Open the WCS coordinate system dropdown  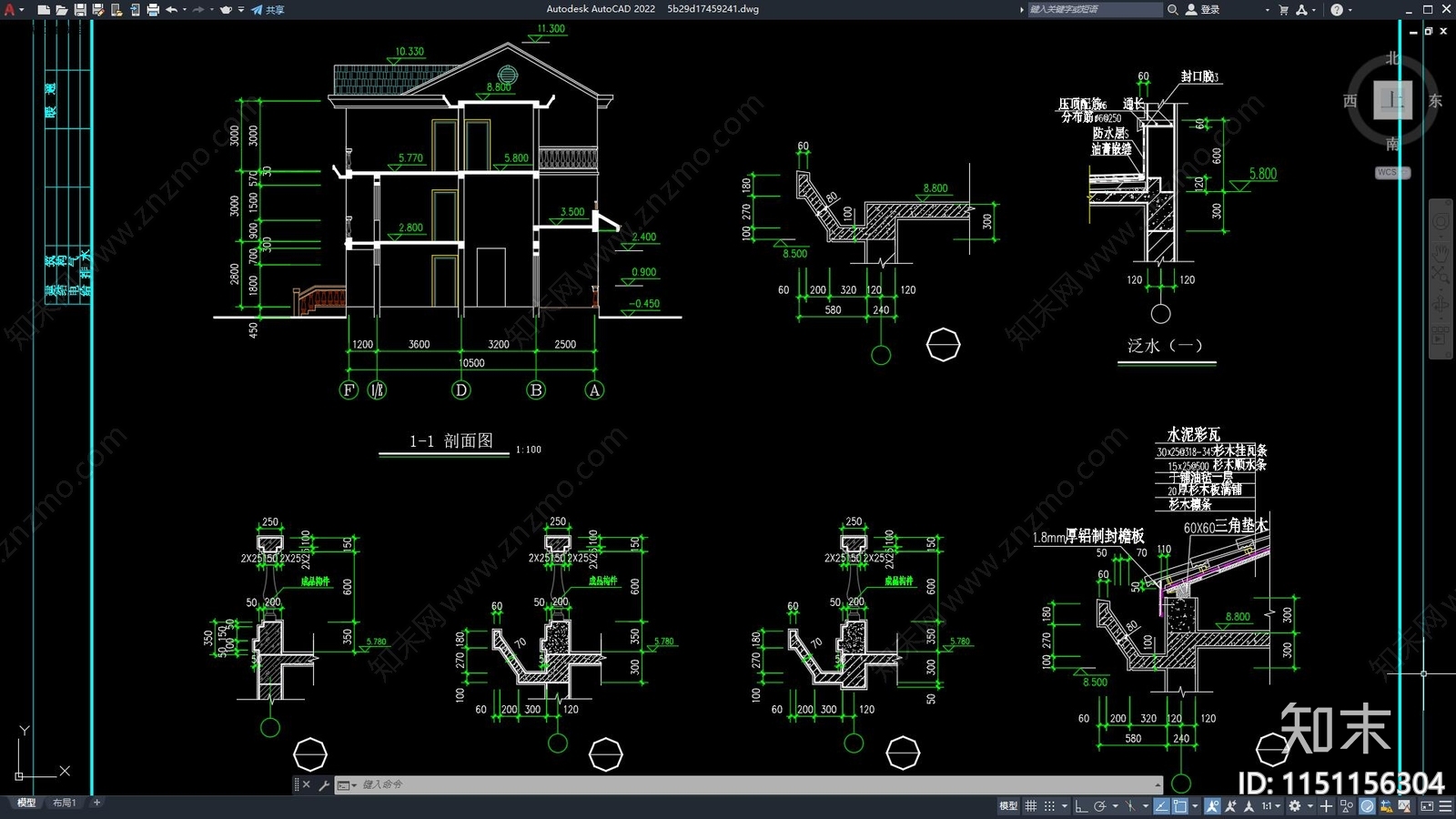click(1392, 172)
